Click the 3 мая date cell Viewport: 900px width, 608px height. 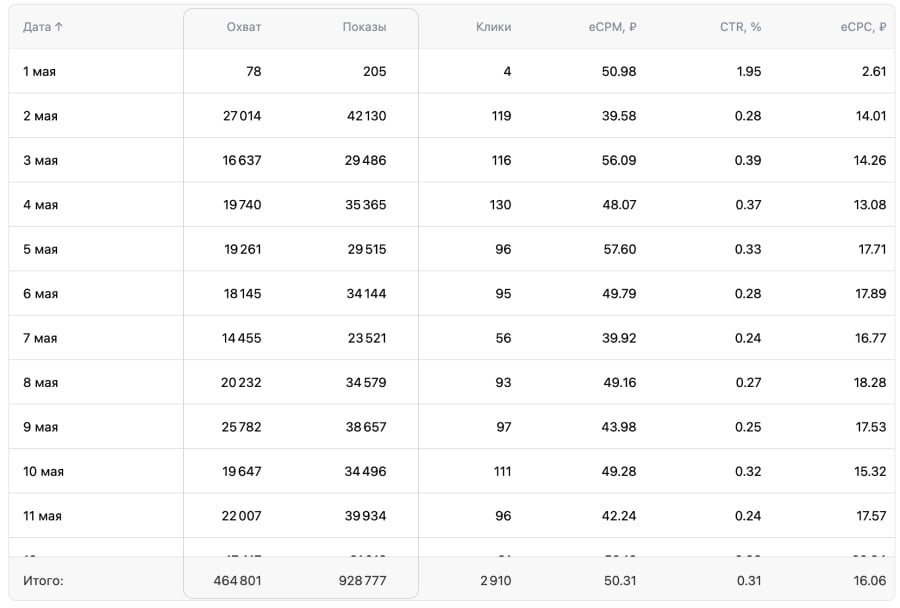pos(40,160)
